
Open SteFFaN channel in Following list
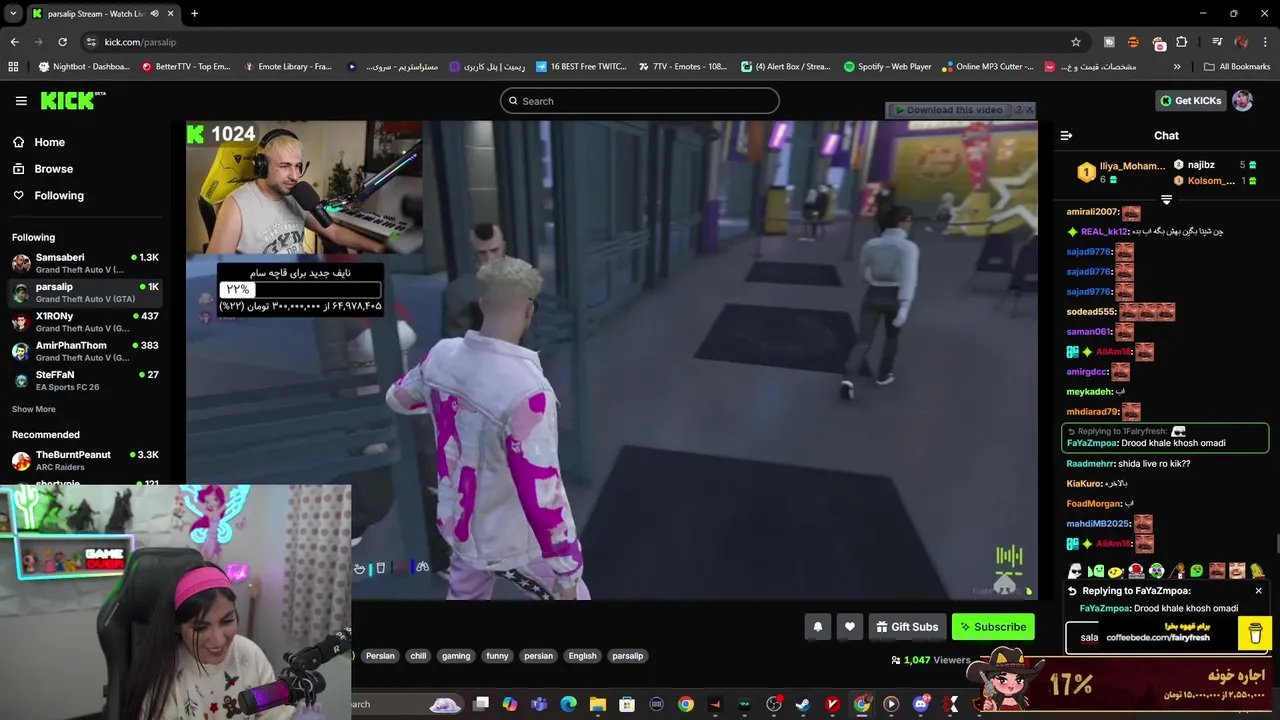click(86, 380)
